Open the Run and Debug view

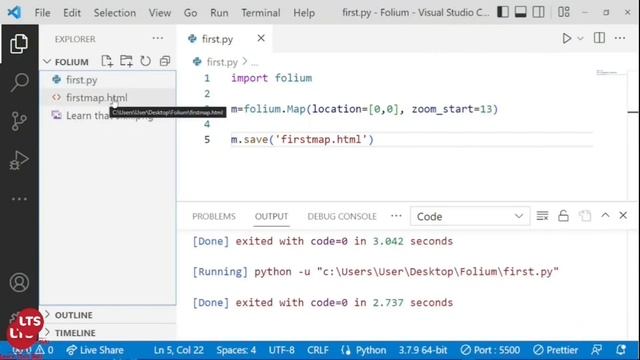tap(19, 160)
